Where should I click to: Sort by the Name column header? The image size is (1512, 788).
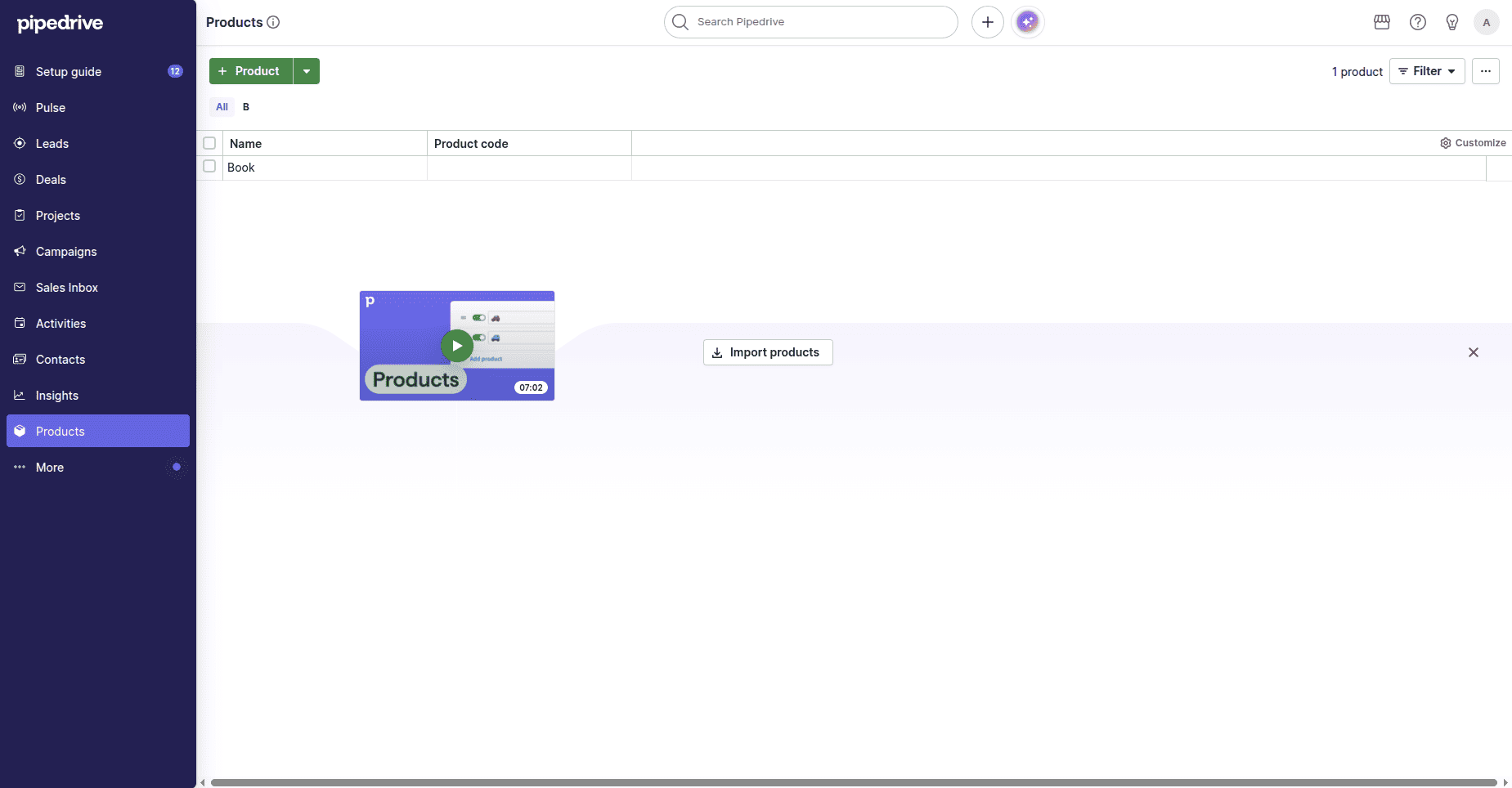click(x=325, y=143)
